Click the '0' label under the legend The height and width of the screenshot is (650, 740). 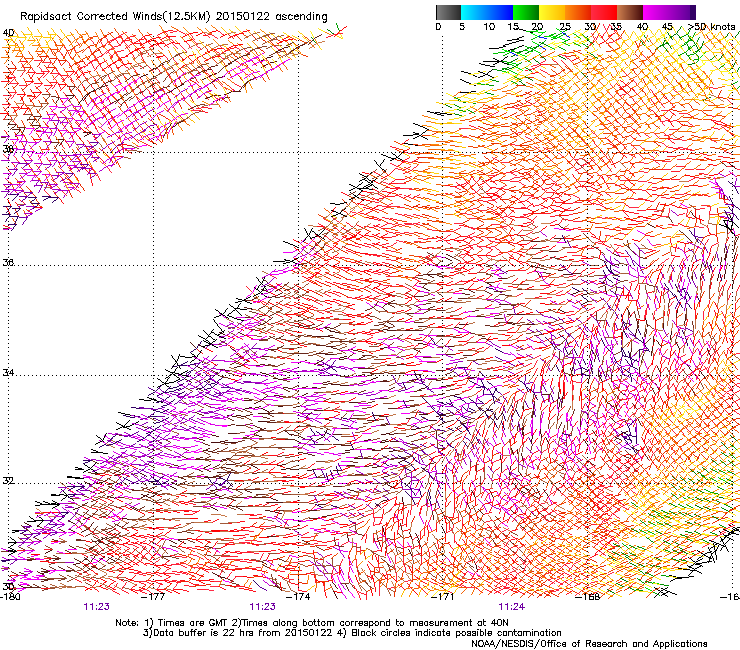click(x=438, y=27)
